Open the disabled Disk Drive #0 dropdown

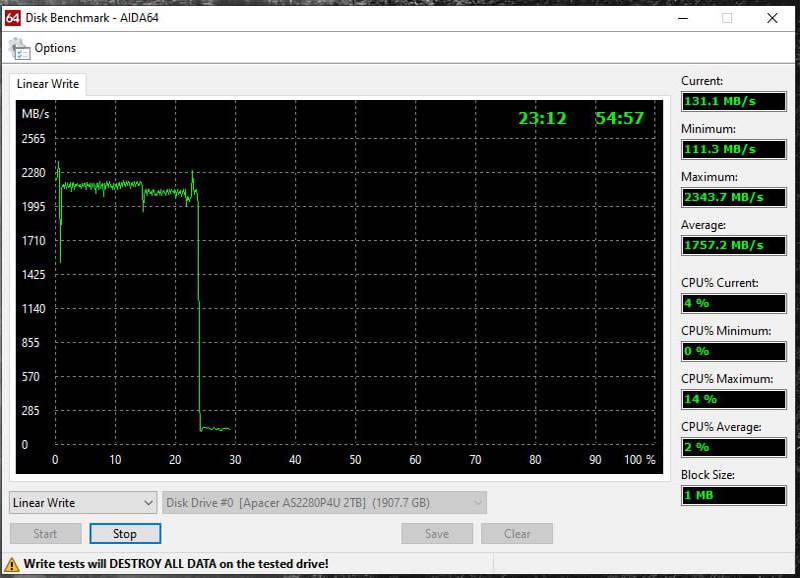click(x=324, y=502)
